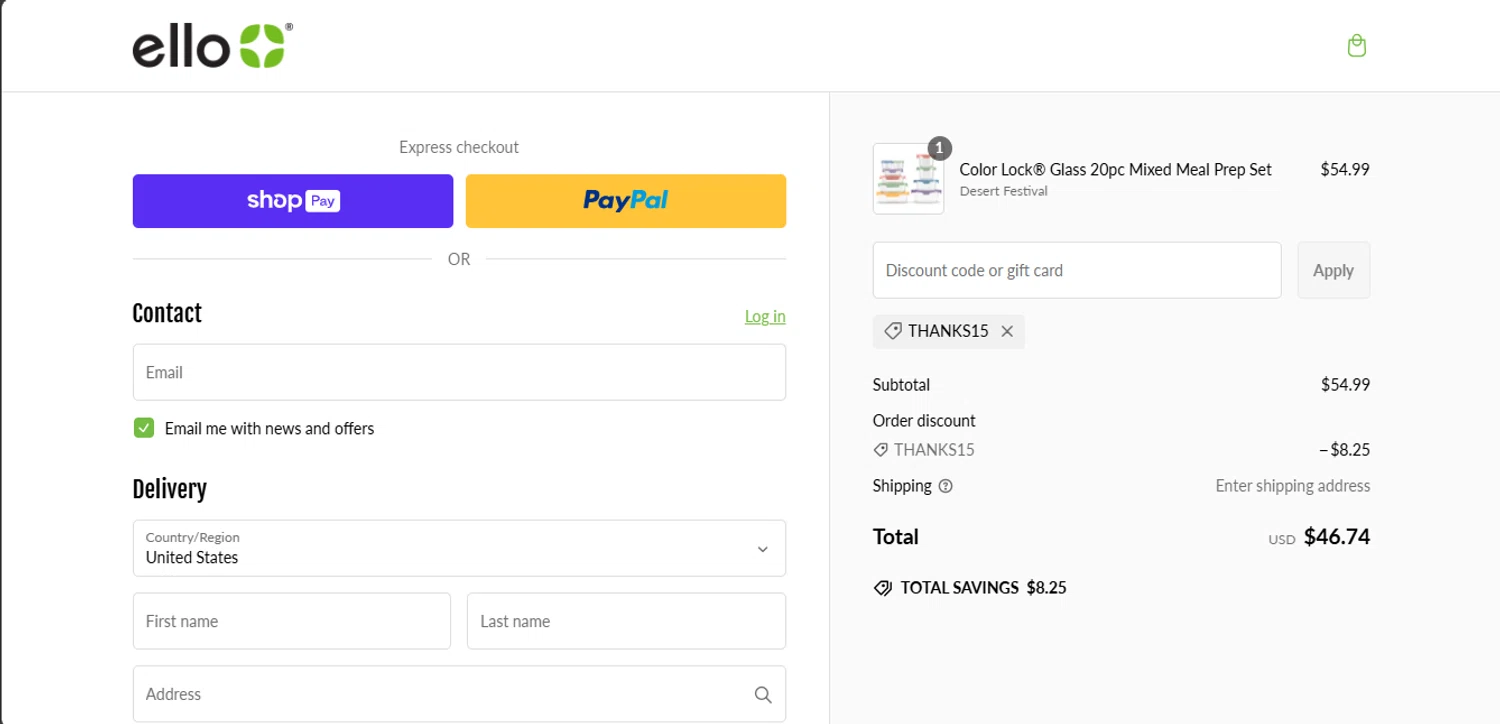
Task: Click the address search magnifier icon
Action: click(x=763, y=694)
